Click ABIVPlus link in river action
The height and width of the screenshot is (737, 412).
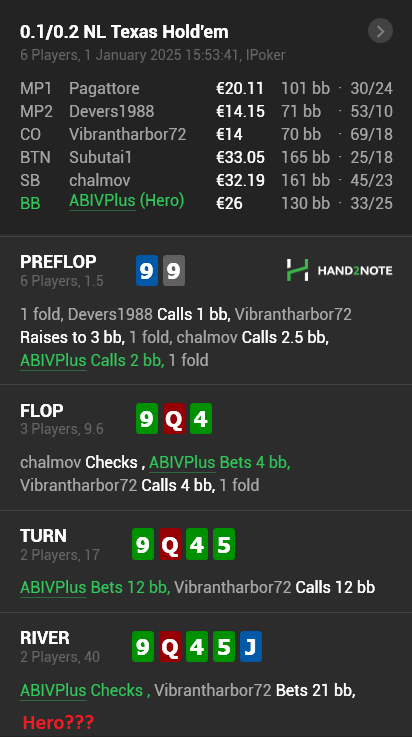[x=53, y=690]
